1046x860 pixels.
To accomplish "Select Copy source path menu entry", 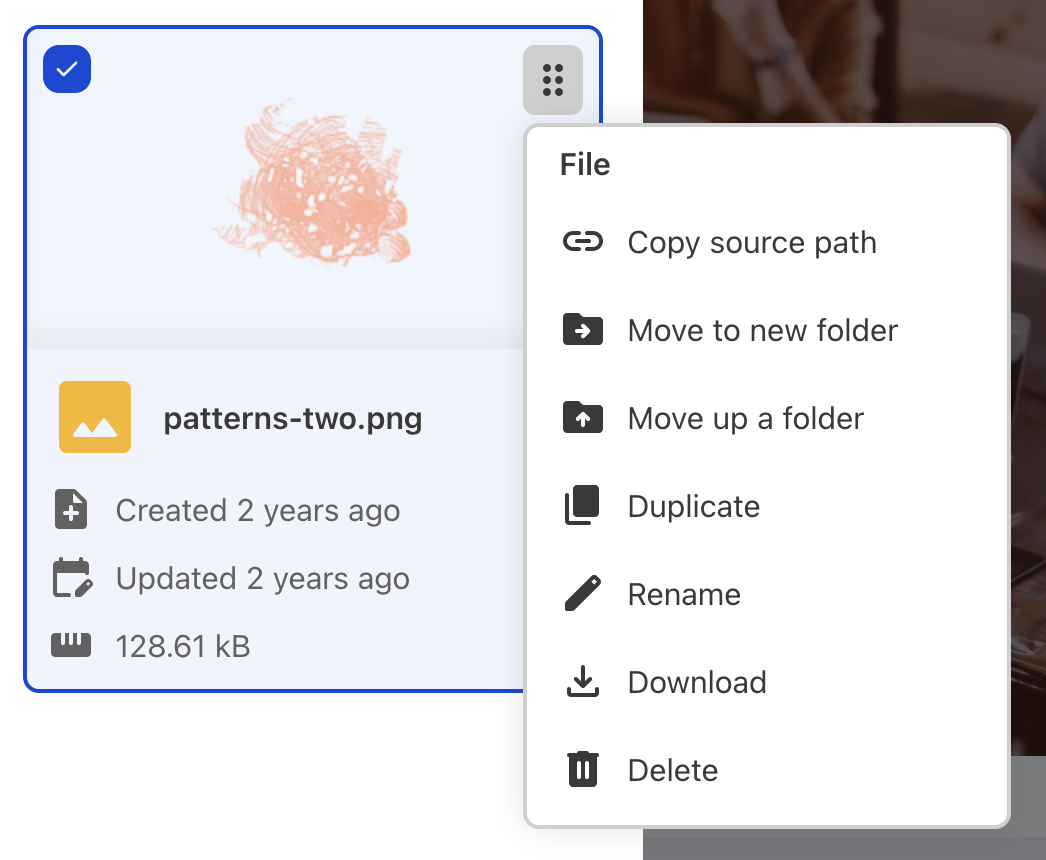I will tap(752, 242).
